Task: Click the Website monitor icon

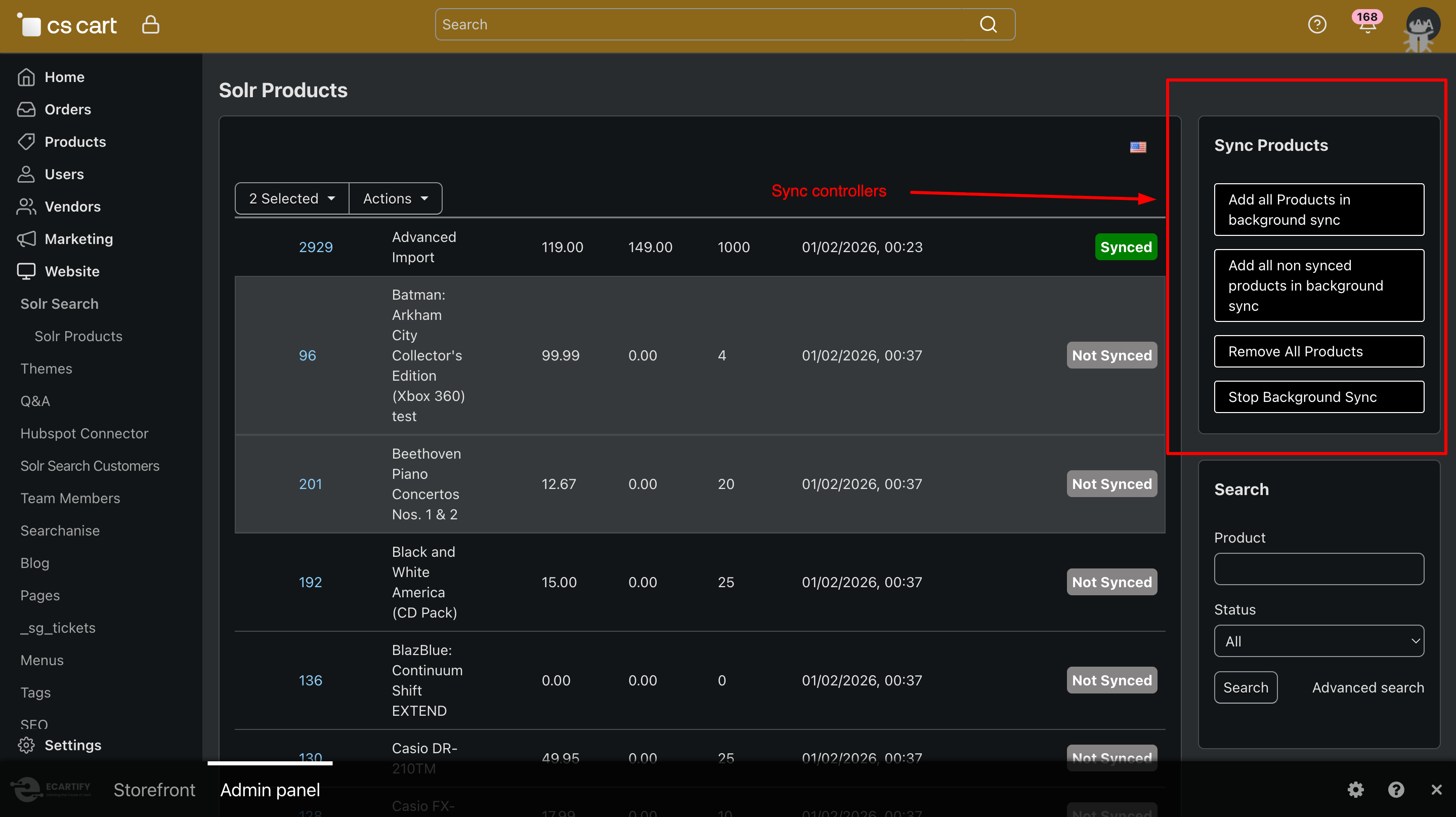Action: tap(27, 271)
